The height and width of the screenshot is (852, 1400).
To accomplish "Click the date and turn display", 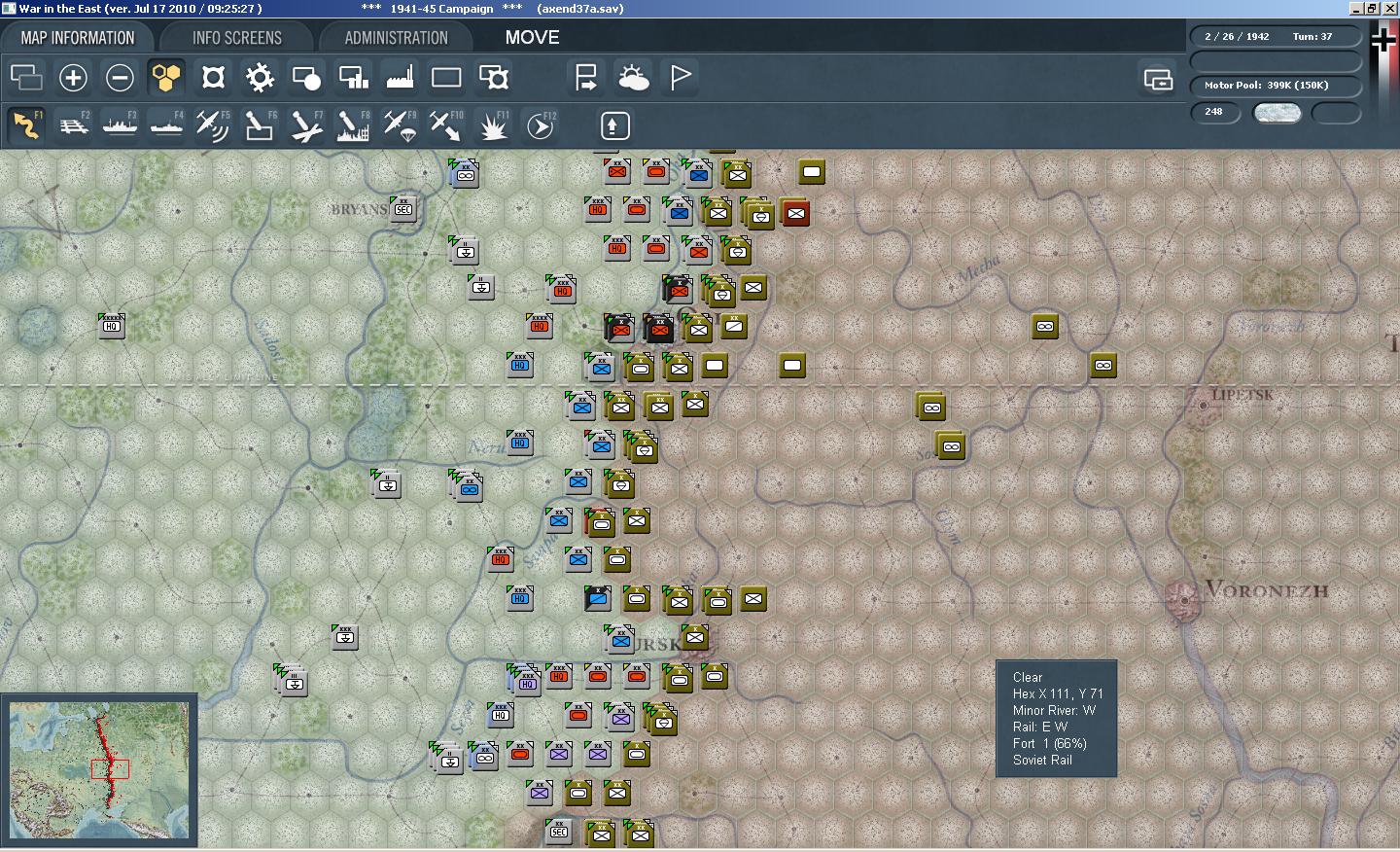I will (1276, 36).
